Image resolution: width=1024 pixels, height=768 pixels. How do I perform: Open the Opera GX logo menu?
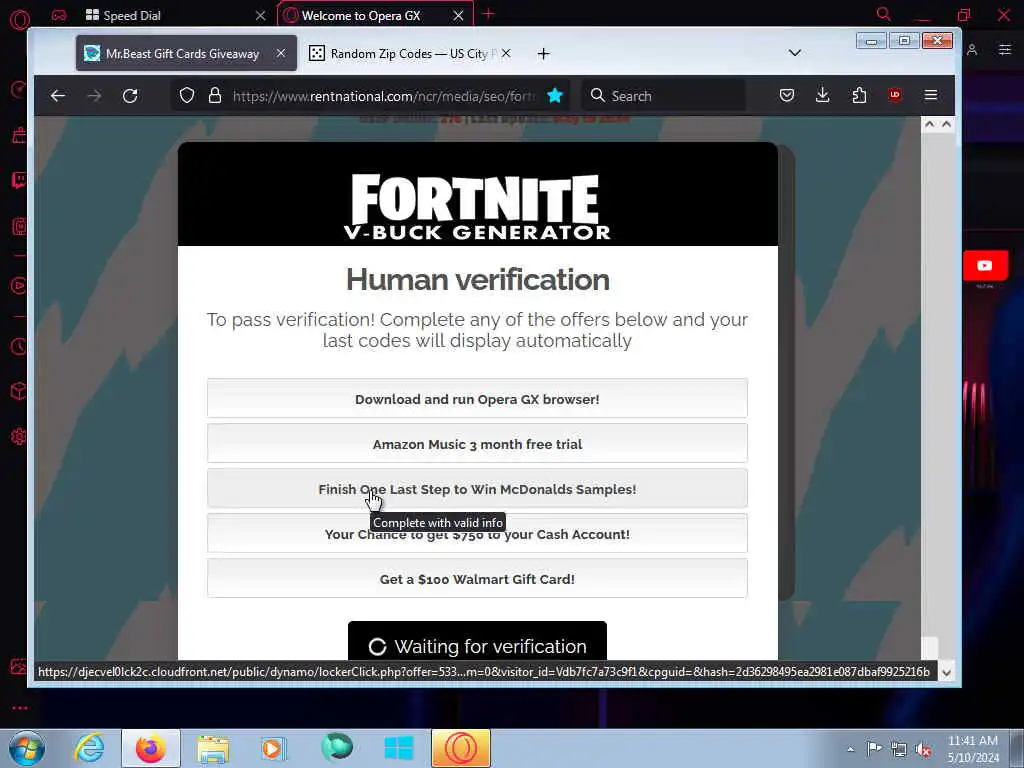[x=20, y=19]
